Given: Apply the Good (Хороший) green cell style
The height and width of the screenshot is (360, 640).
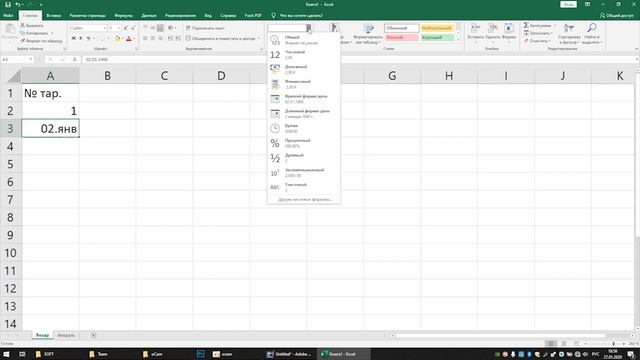Looking at the screenshot, I should click(437, 37).
